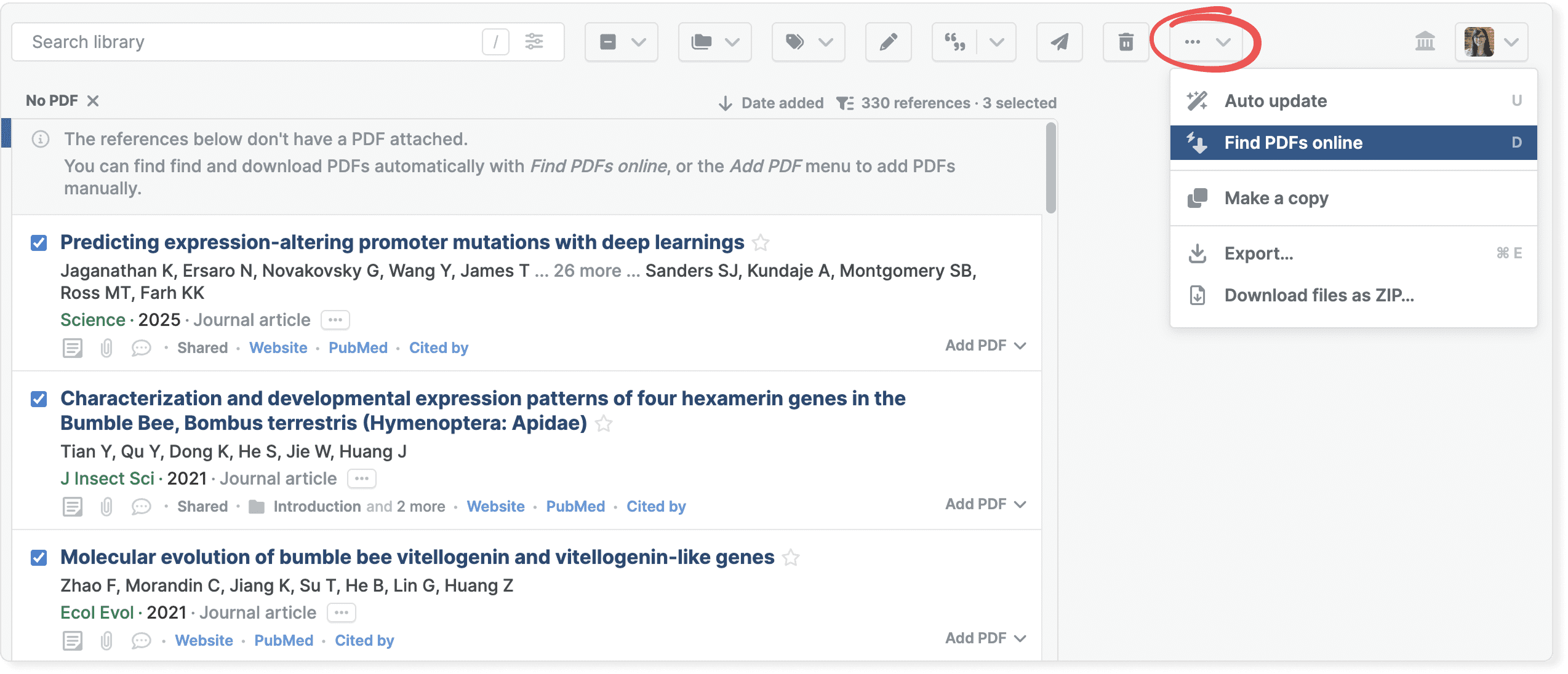Click Cited by link for Ecol Evol article
Screen dimensions: 1568x674
click(364, 640)
